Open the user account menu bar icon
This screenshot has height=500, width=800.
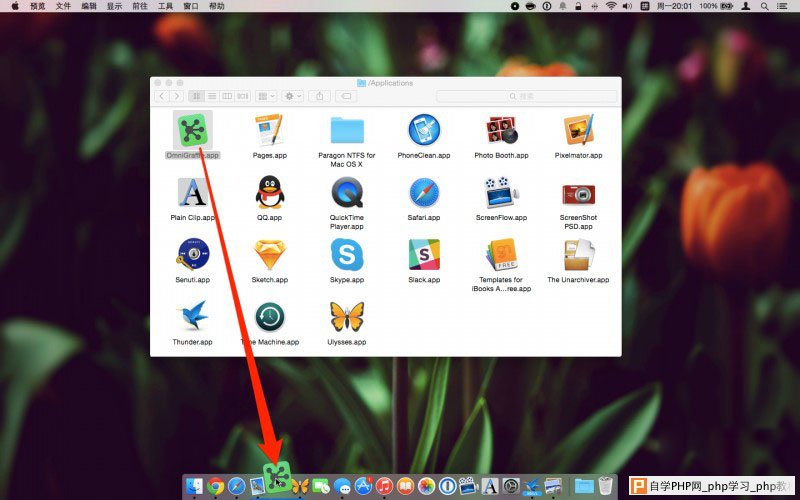click(x=745, y=6)
